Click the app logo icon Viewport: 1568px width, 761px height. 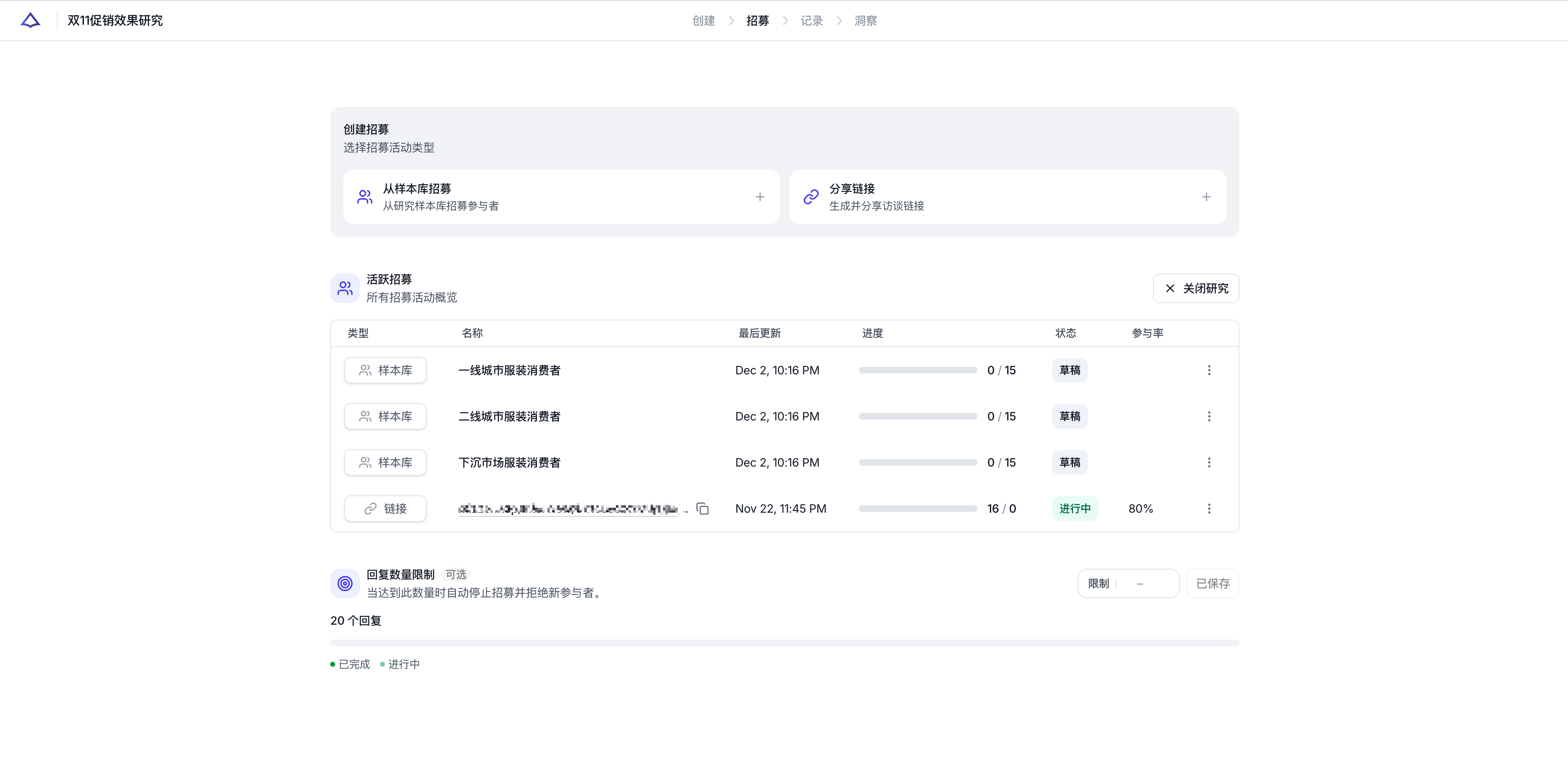pyautogui.click(x=30, y=21)
